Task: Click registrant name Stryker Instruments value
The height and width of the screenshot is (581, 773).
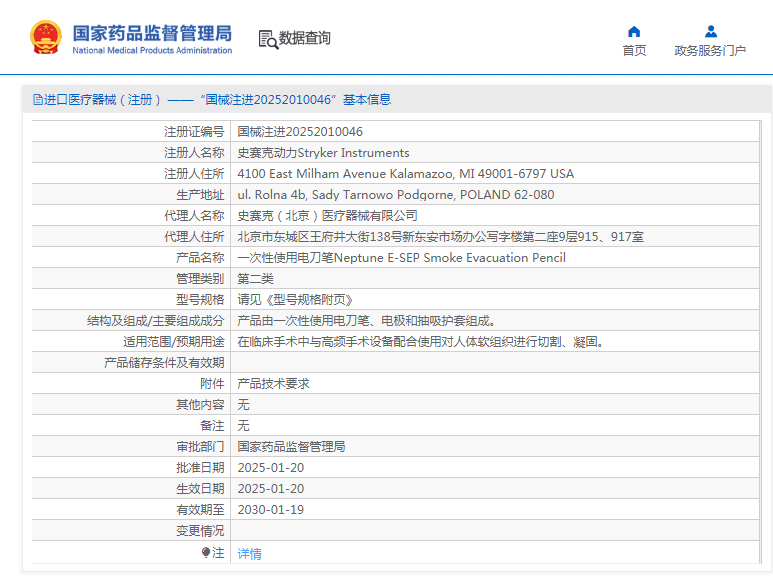Action: pos(323,153)
